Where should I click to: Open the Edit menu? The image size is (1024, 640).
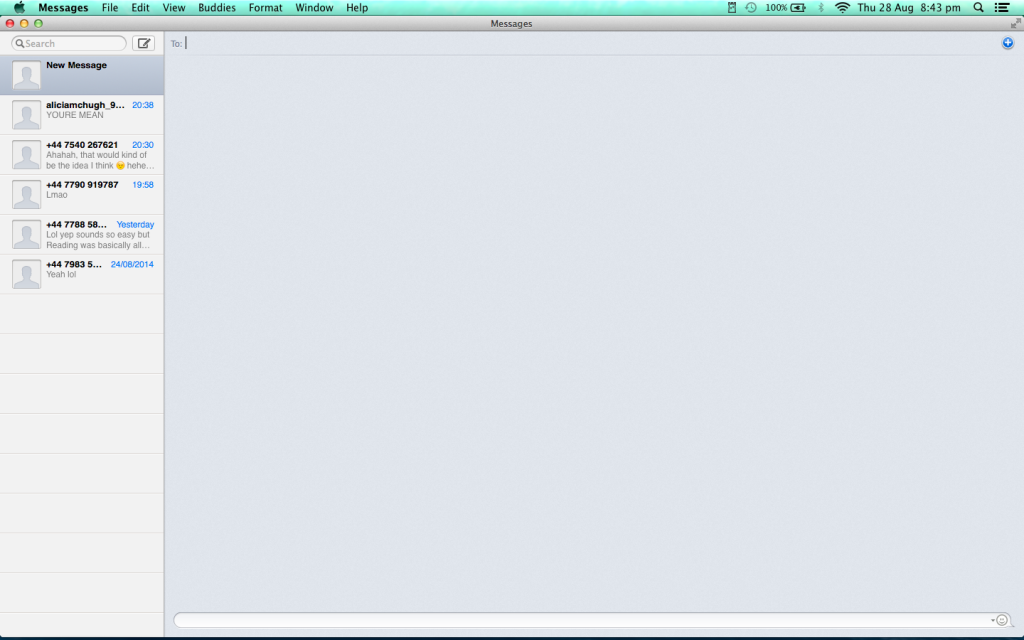click(140, 7)
